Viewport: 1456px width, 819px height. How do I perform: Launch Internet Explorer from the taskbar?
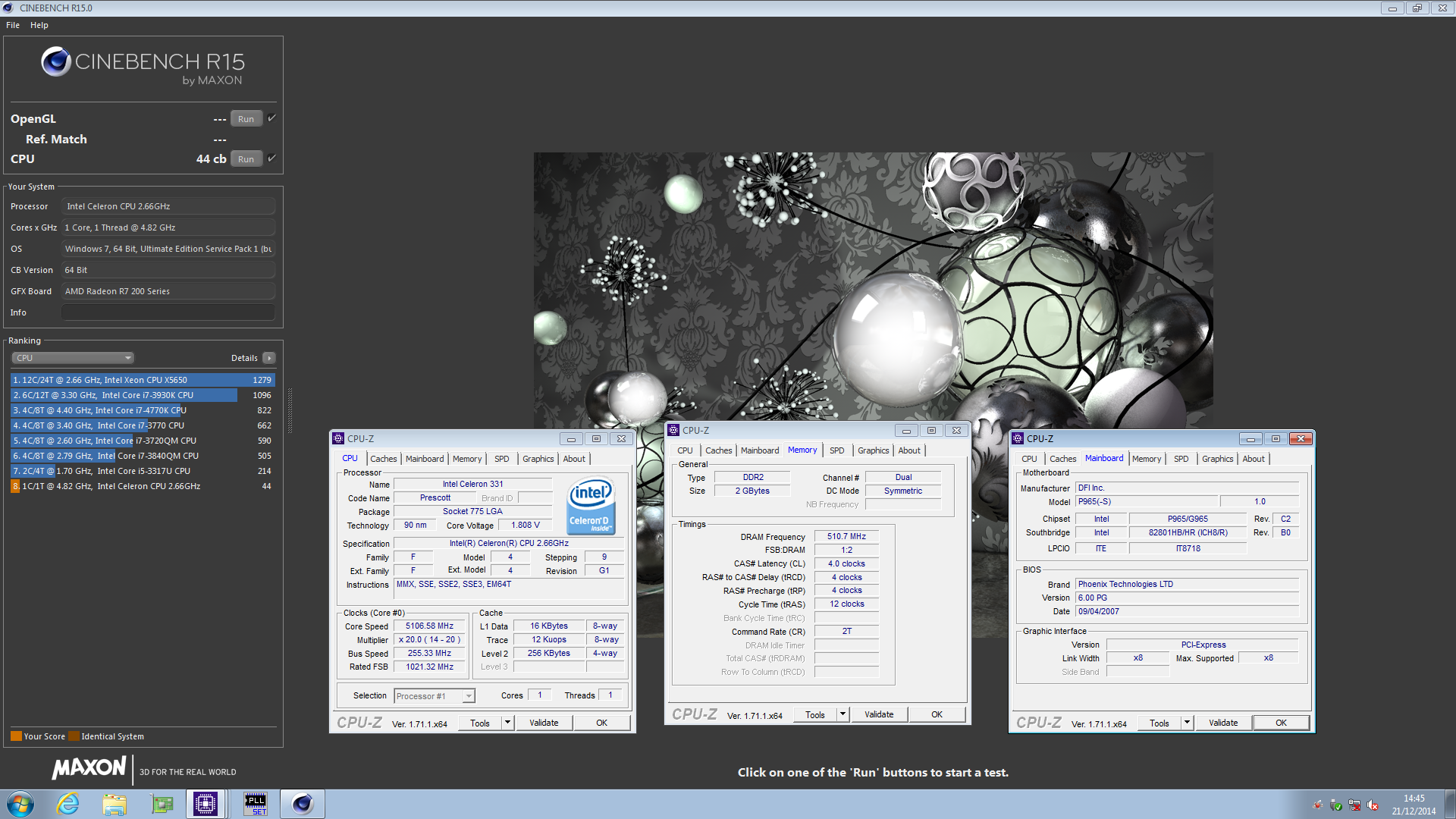(68, 804)
